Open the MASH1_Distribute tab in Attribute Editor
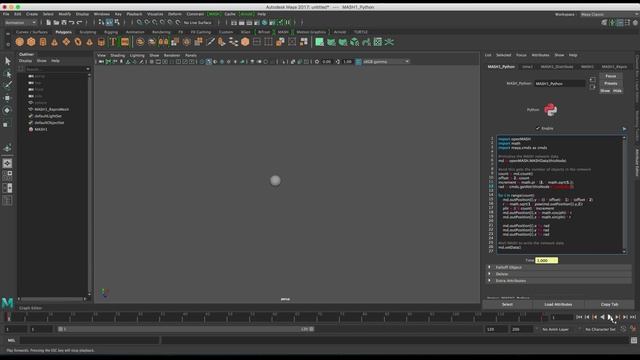 [x=557, y=67]
